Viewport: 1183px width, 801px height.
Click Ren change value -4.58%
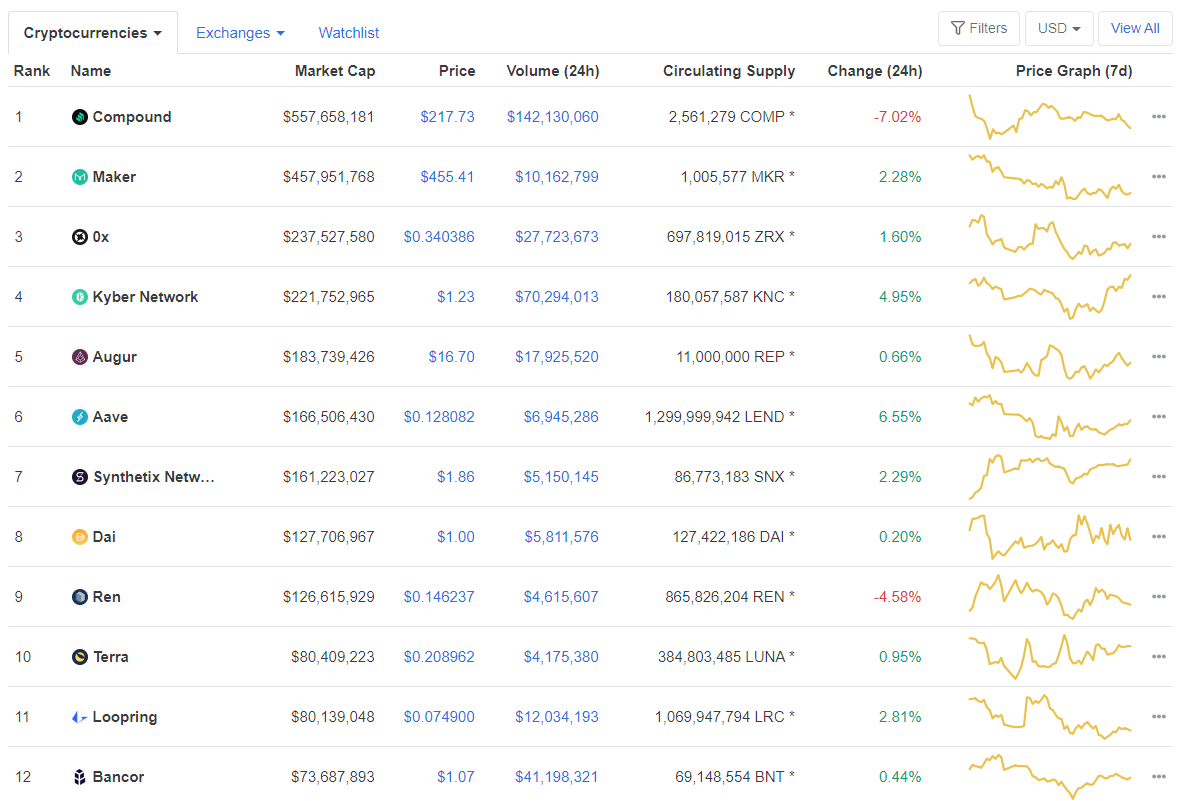(x=897, y=597)
